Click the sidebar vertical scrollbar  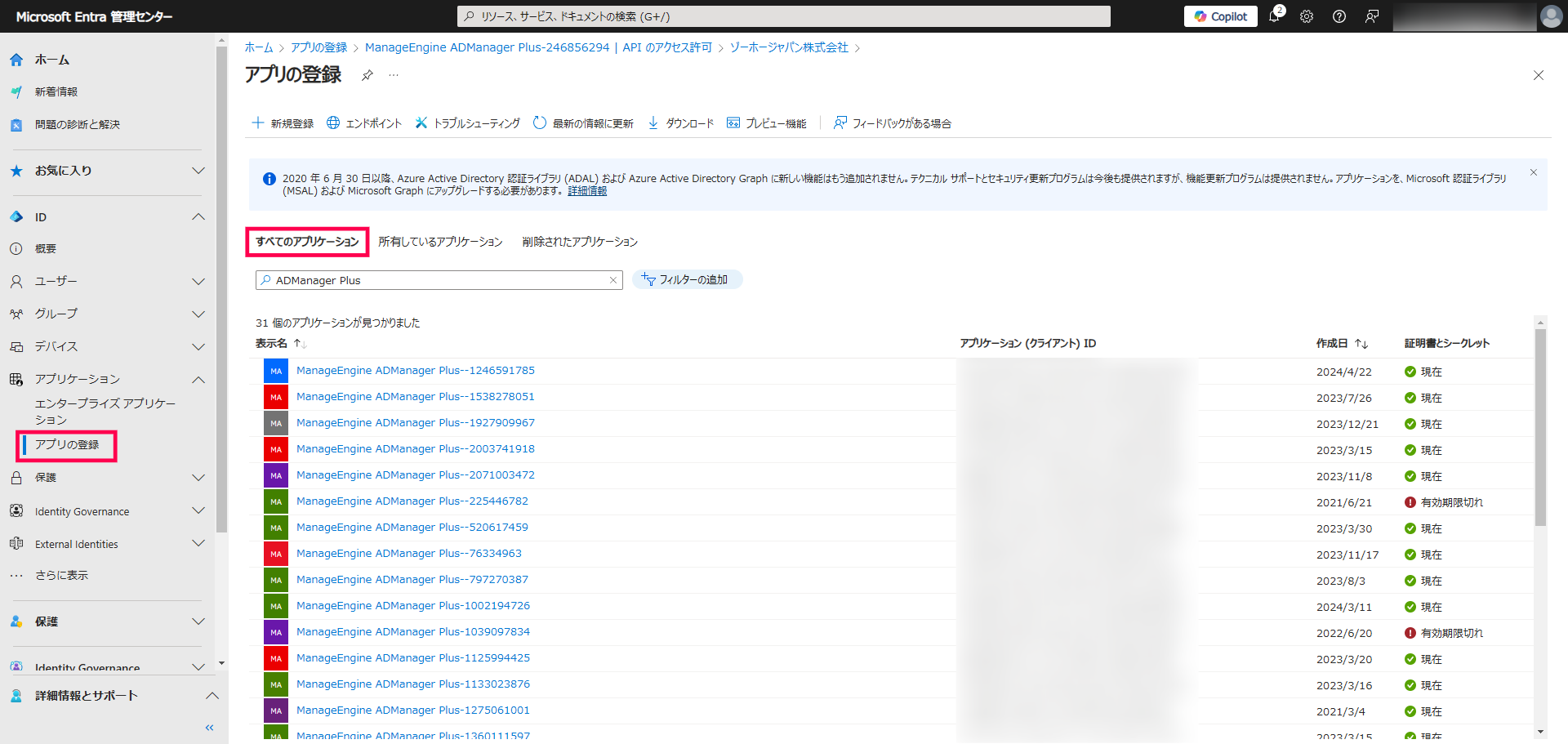[x=221, y=290]
